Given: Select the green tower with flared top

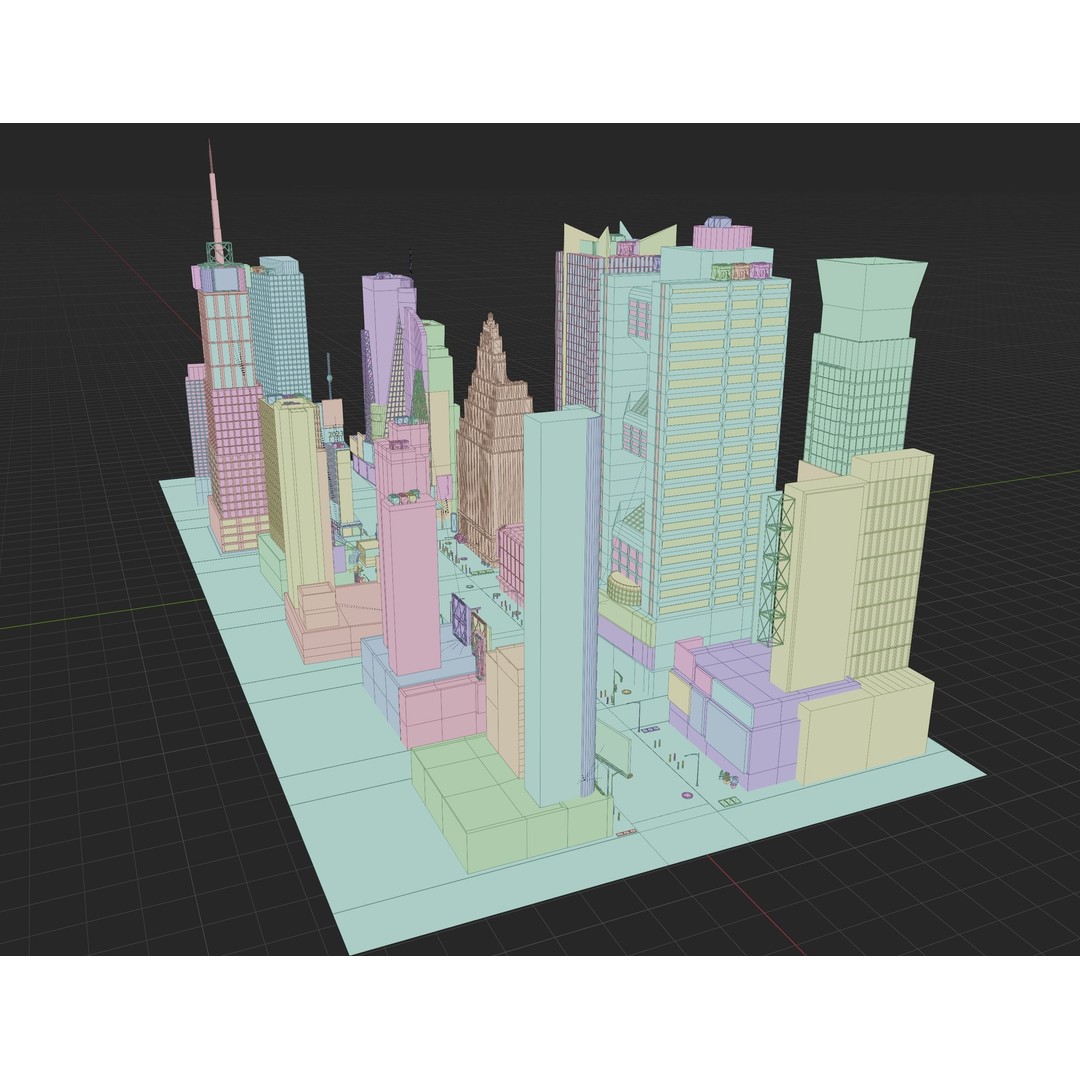Looking at the screenshot, I should 865,365.
